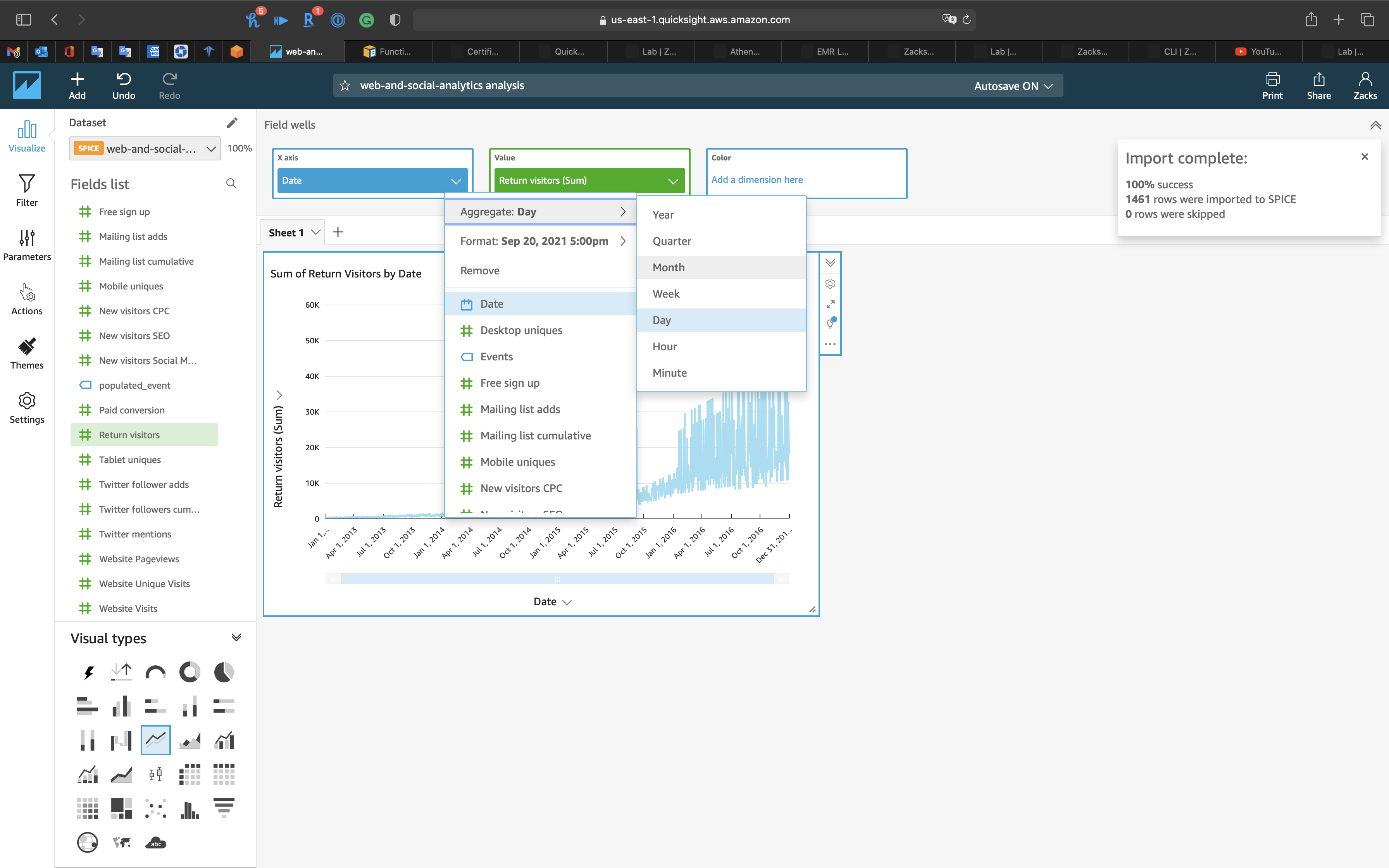Screen dimensions: 1389x868
Task: Click the dataset edit pencil icon
Action: click(x=232, y=123)
